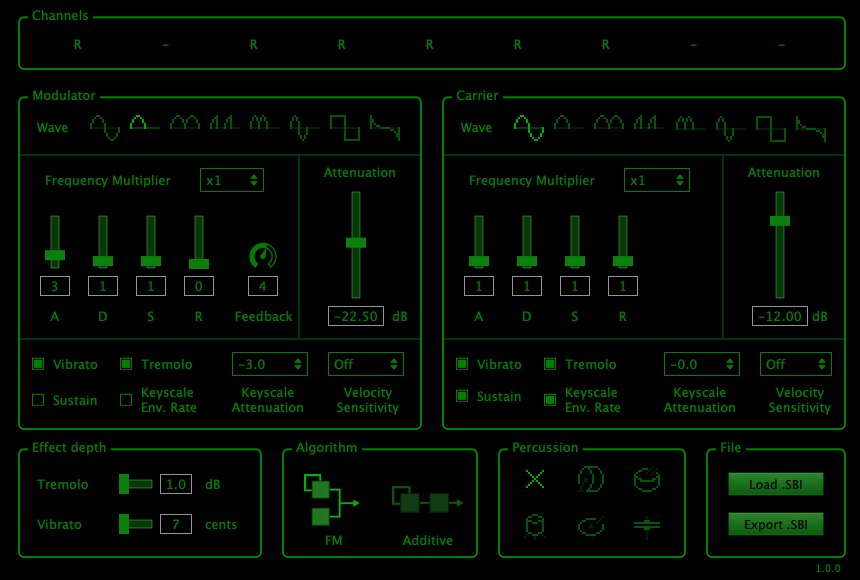Toggle the Modulator Vibrato checkbox
Image resolution: width=860 pixels, height=580 pixels.
(x=38, y=364)
